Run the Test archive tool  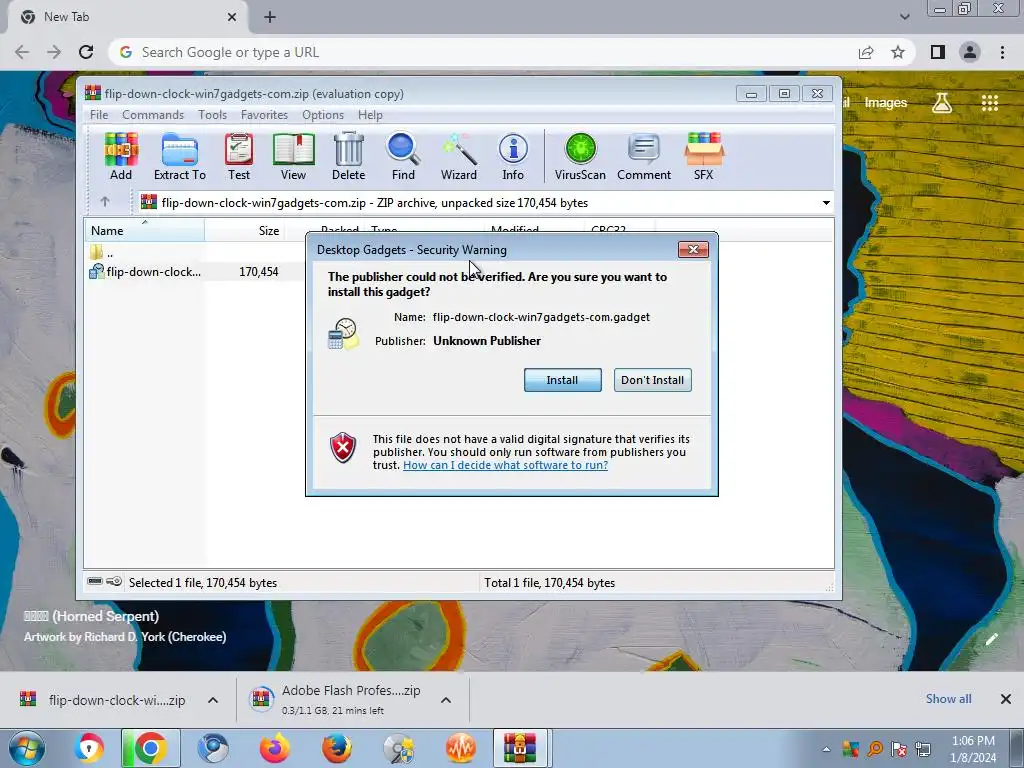click(239, 157)
